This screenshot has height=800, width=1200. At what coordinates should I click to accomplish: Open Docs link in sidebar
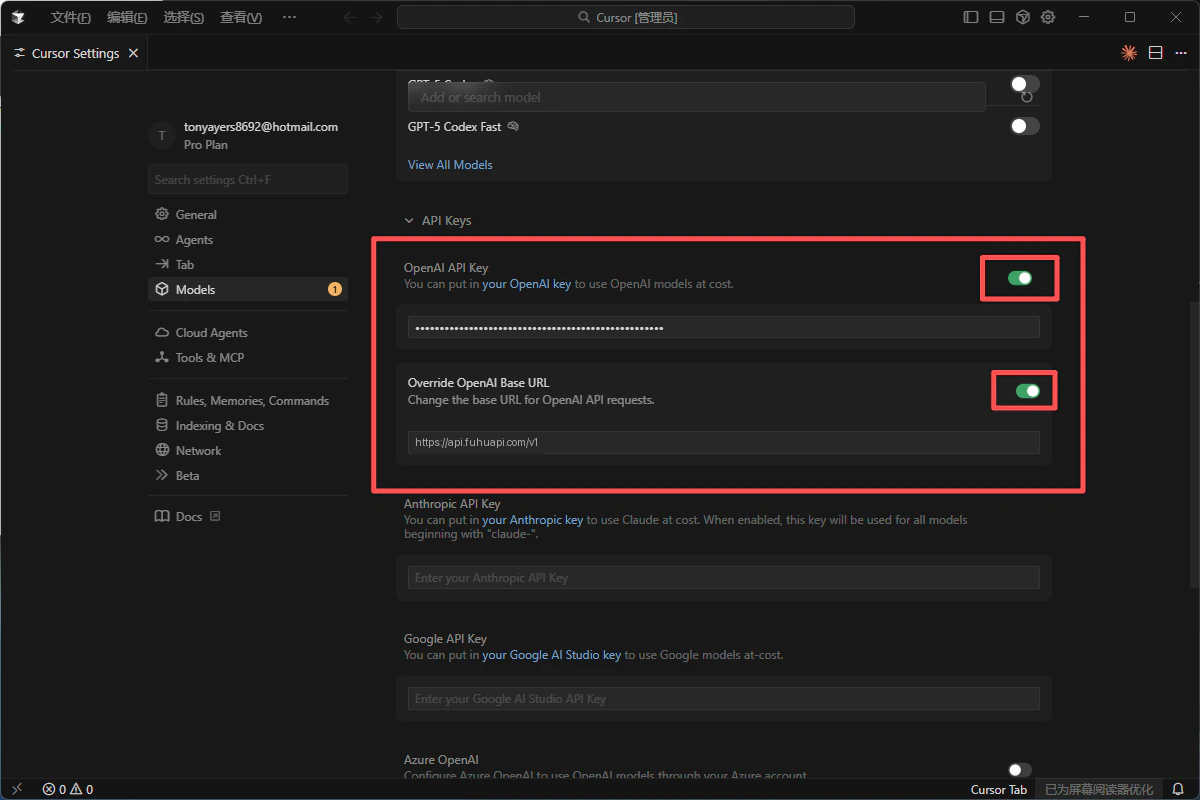click(x=189, y=516)
